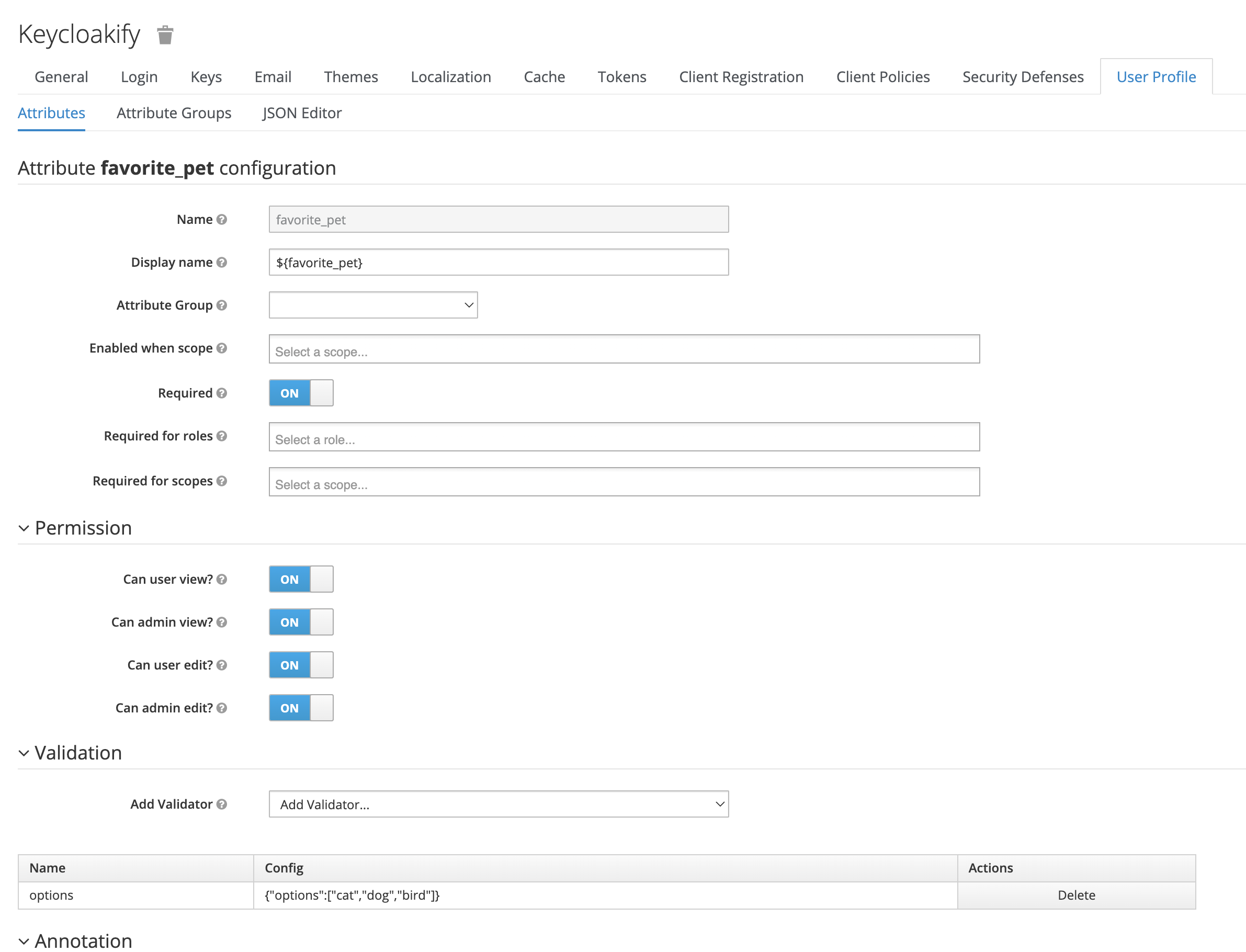Toggle the Required switch off

click(x=301, y=393)
